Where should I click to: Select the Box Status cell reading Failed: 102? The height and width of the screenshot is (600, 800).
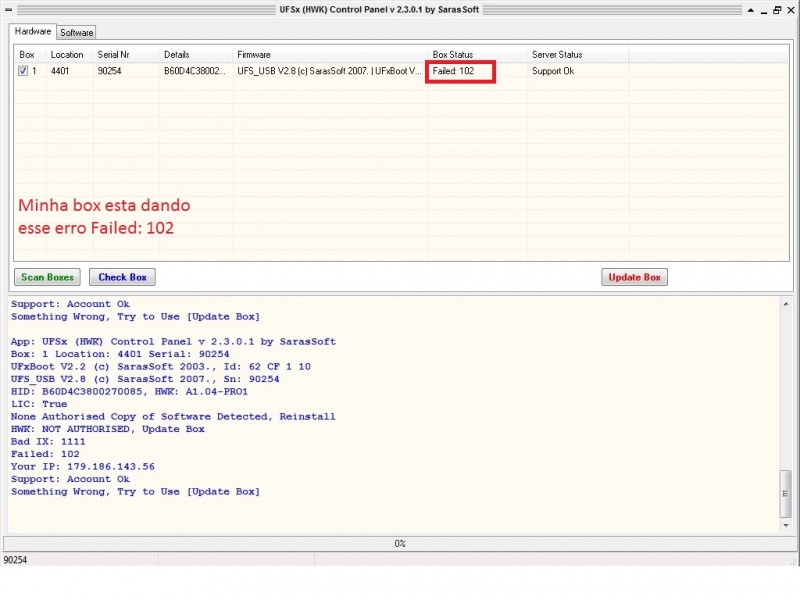tap(453, 71)
